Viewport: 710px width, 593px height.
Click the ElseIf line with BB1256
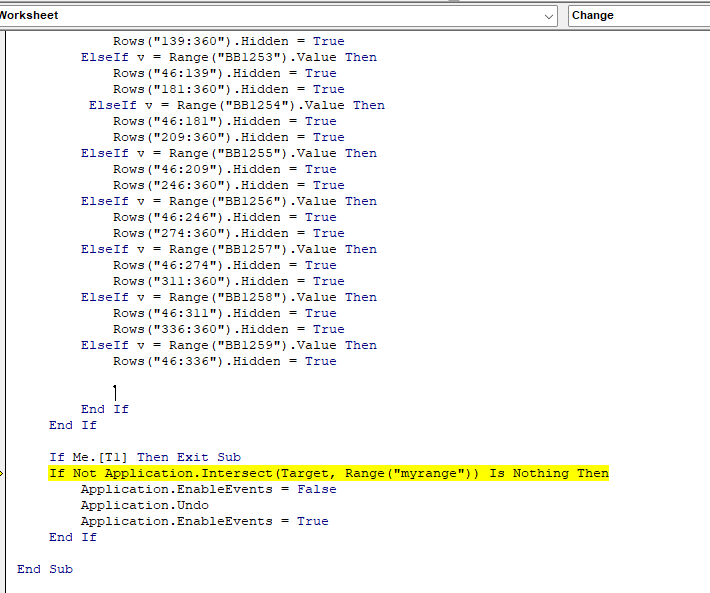point(229,201)
